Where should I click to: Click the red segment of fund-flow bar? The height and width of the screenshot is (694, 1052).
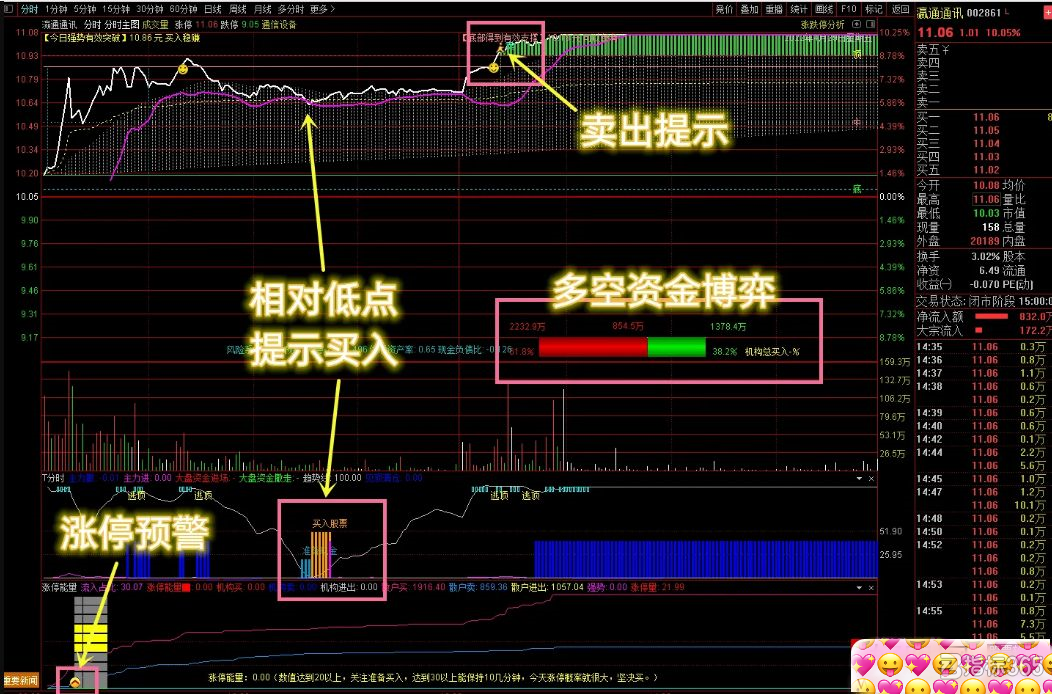[593, 347]
